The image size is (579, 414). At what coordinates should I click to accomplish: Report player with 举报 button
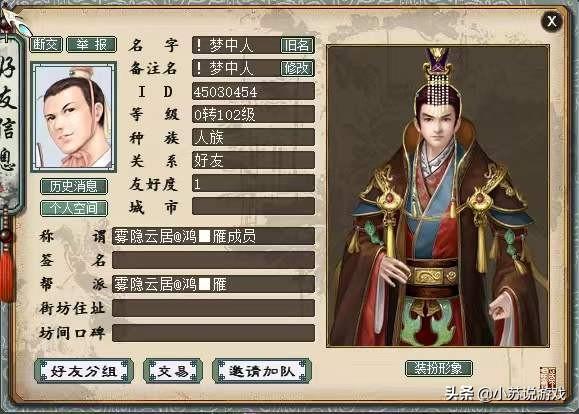pos(92,45)
